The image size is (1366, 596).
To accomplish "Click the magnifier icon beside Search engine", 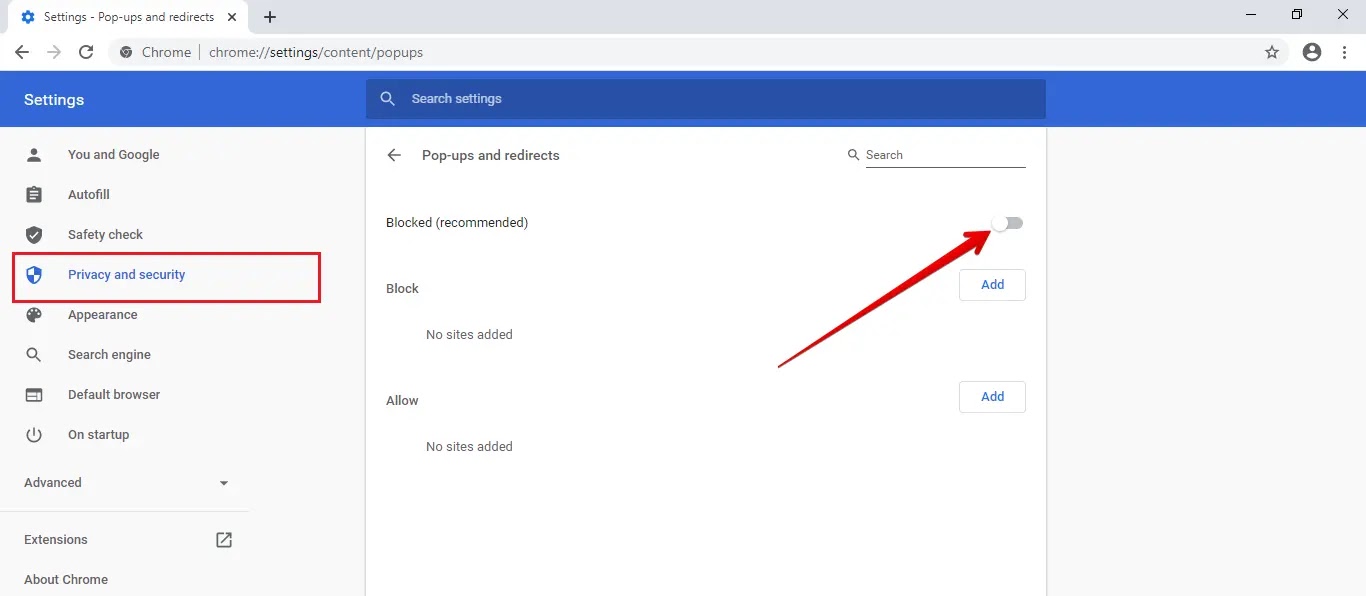I will [34, 355].
